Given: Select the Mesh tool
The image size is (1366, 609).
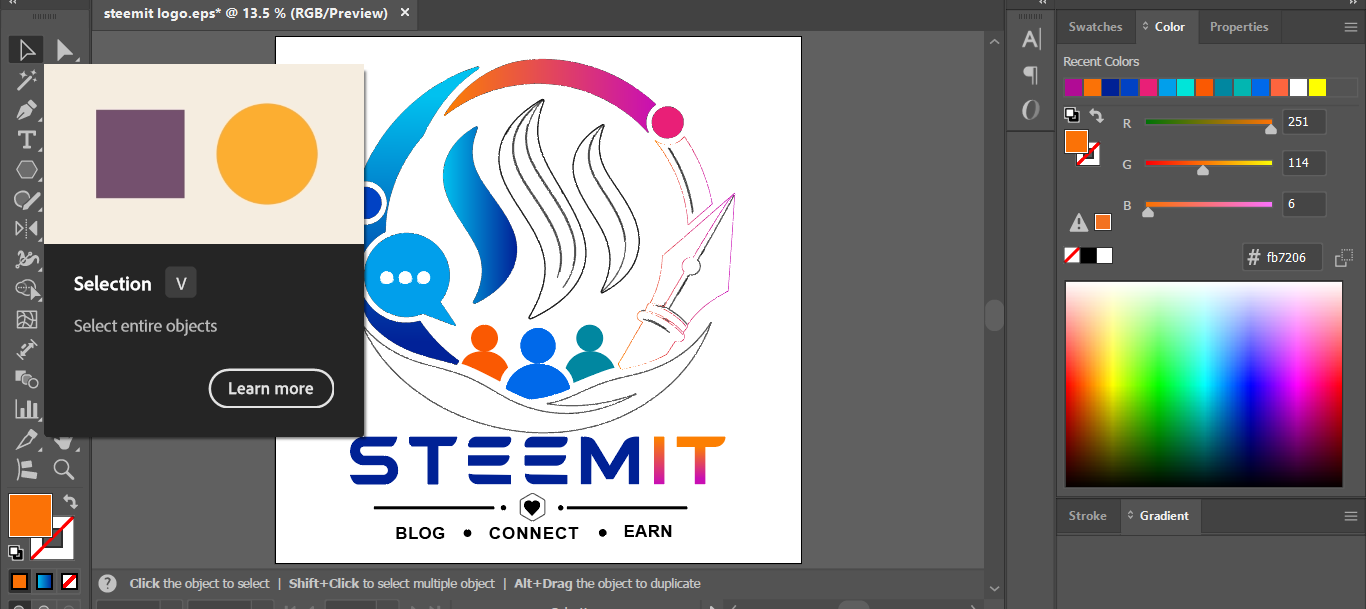Looking at the screenshot, I should [x=27, y=320].
